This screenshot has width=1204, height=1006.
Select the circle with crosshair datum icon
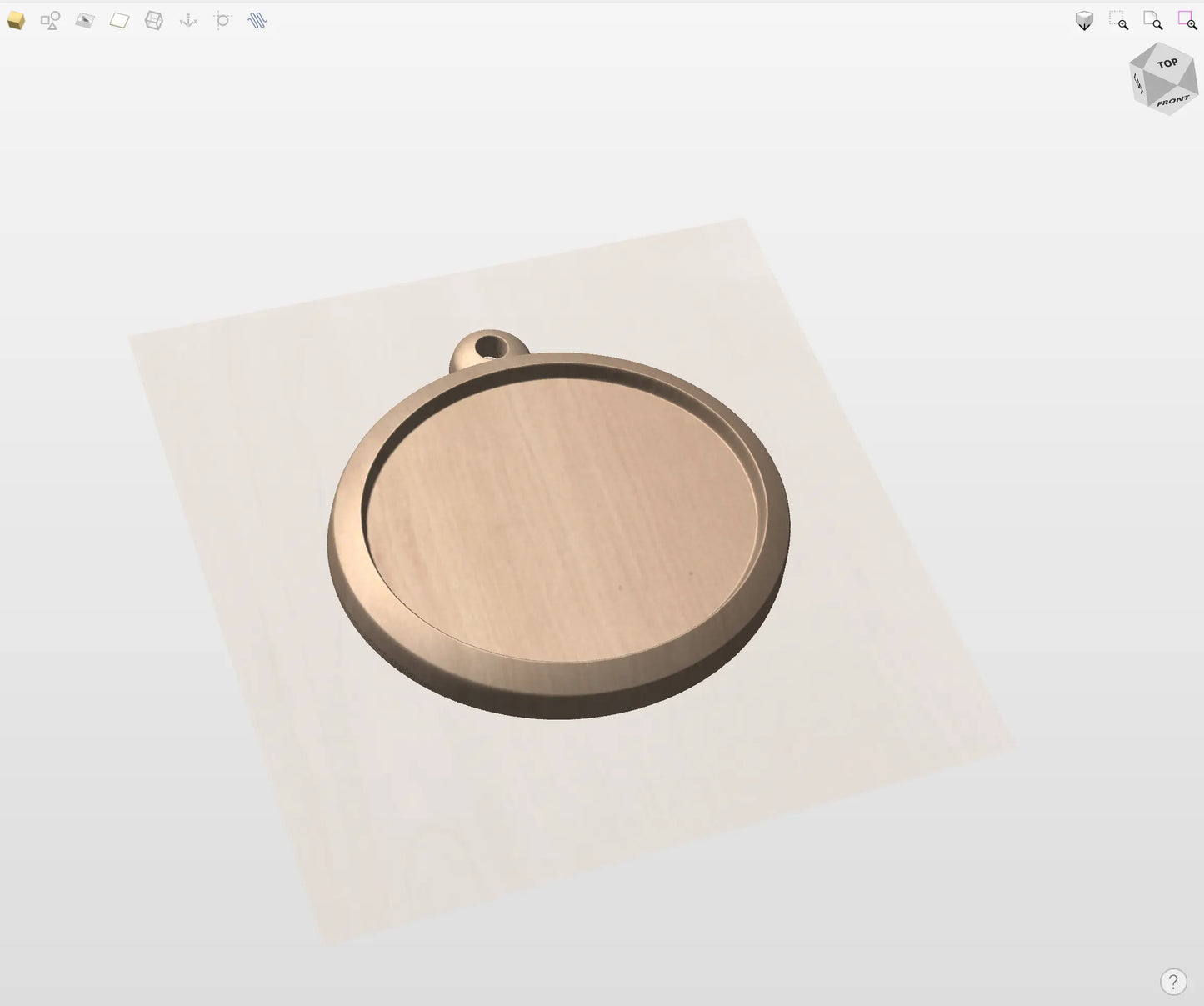[222, 21]
